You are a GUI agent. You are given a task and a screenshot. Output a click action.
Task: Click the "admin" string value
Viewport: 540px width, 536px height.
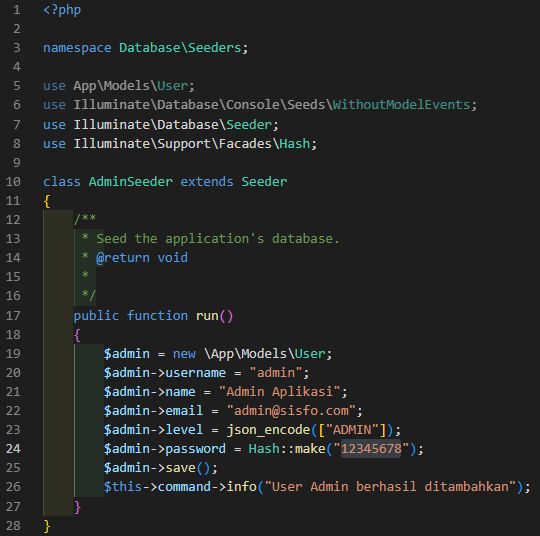[276, 373]
